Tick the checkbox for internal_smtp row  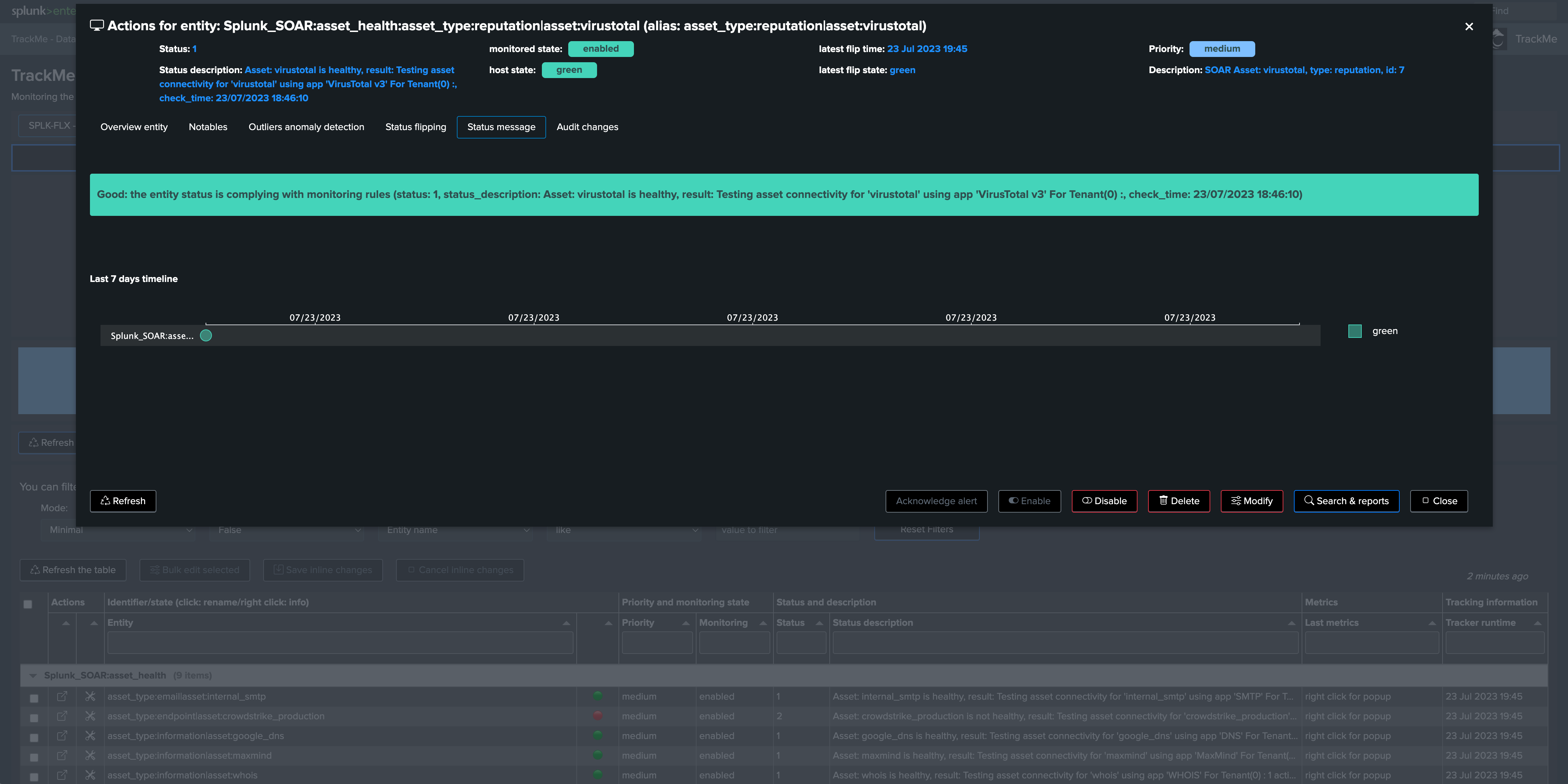click(x=34, y=698)
